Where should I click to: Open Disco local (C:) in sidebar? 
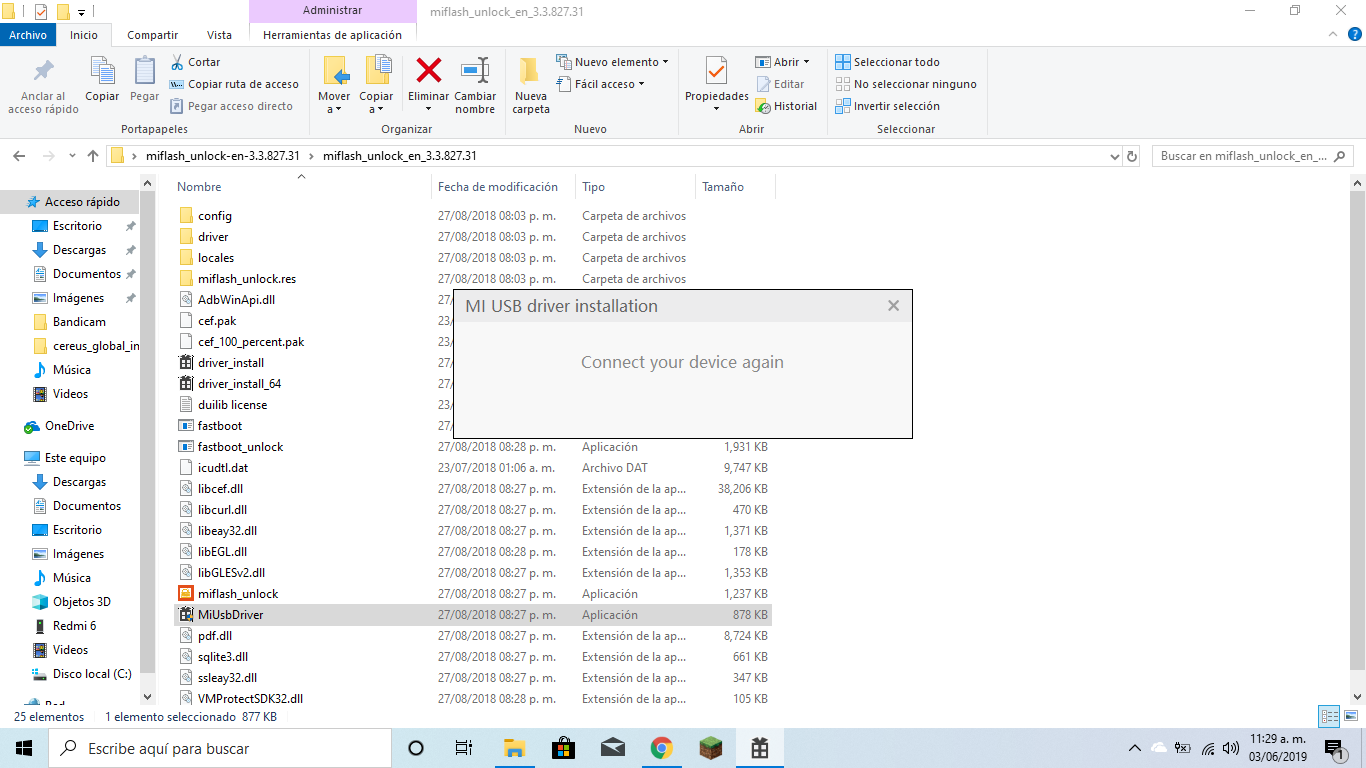coord(91,674)
